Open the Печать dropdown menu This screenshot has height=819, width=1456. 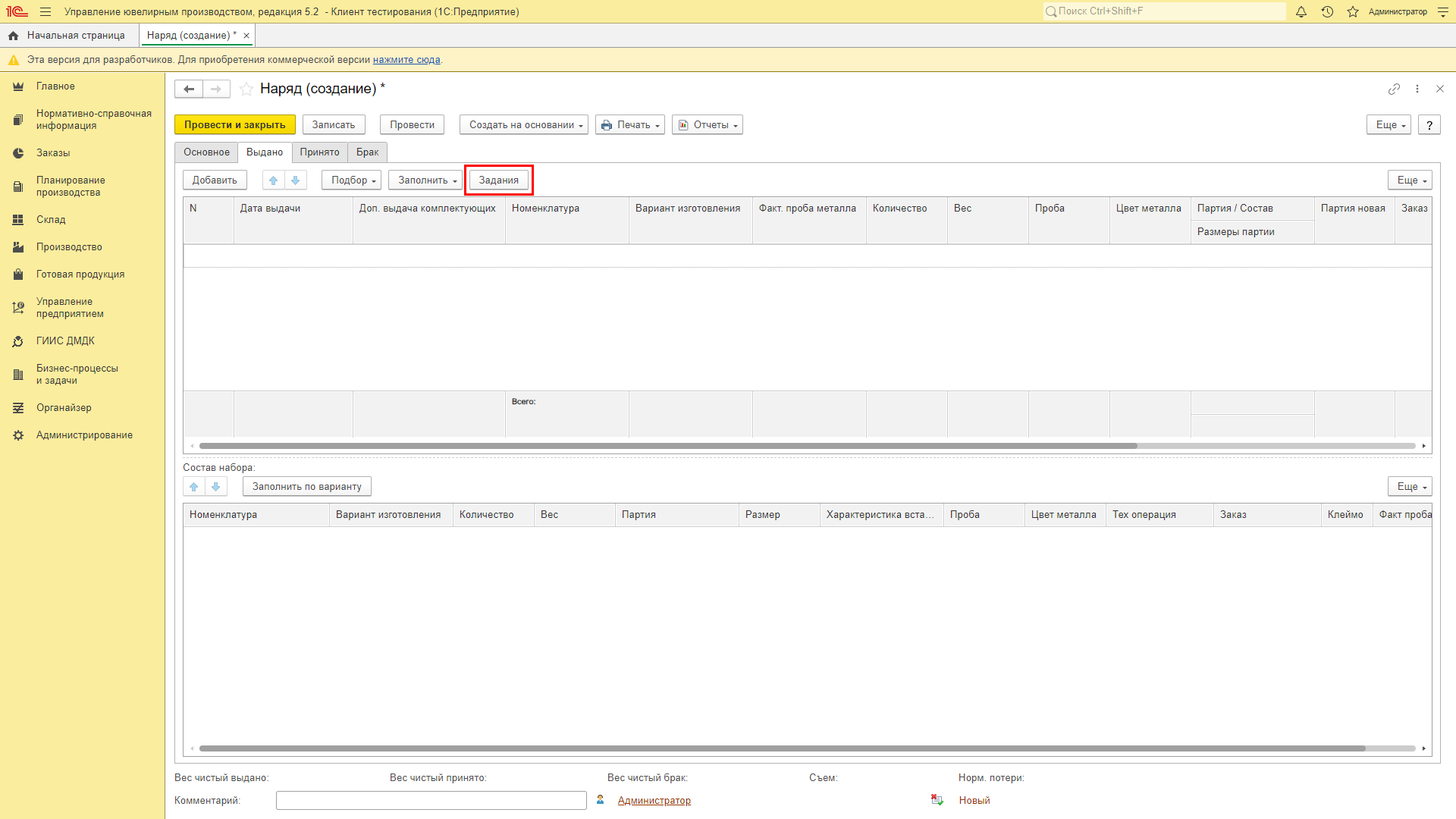tap(630, 125)
